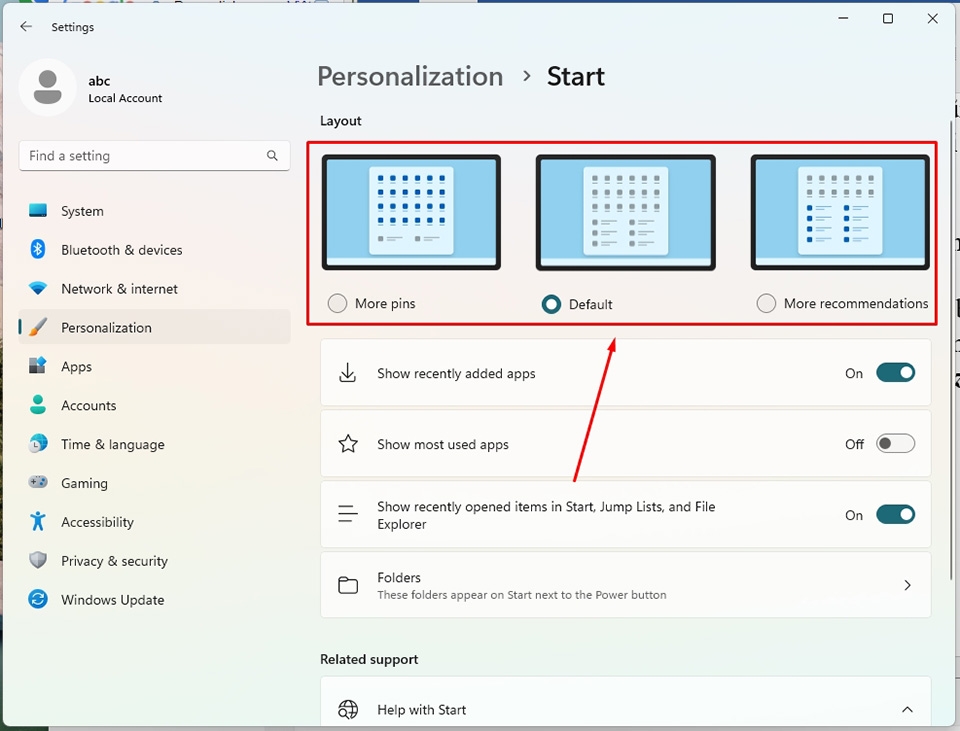Viewport: 960px width, 731px height.
Task: Click Personalization in the breadcrumb
Action: click(x=410, y=76)
